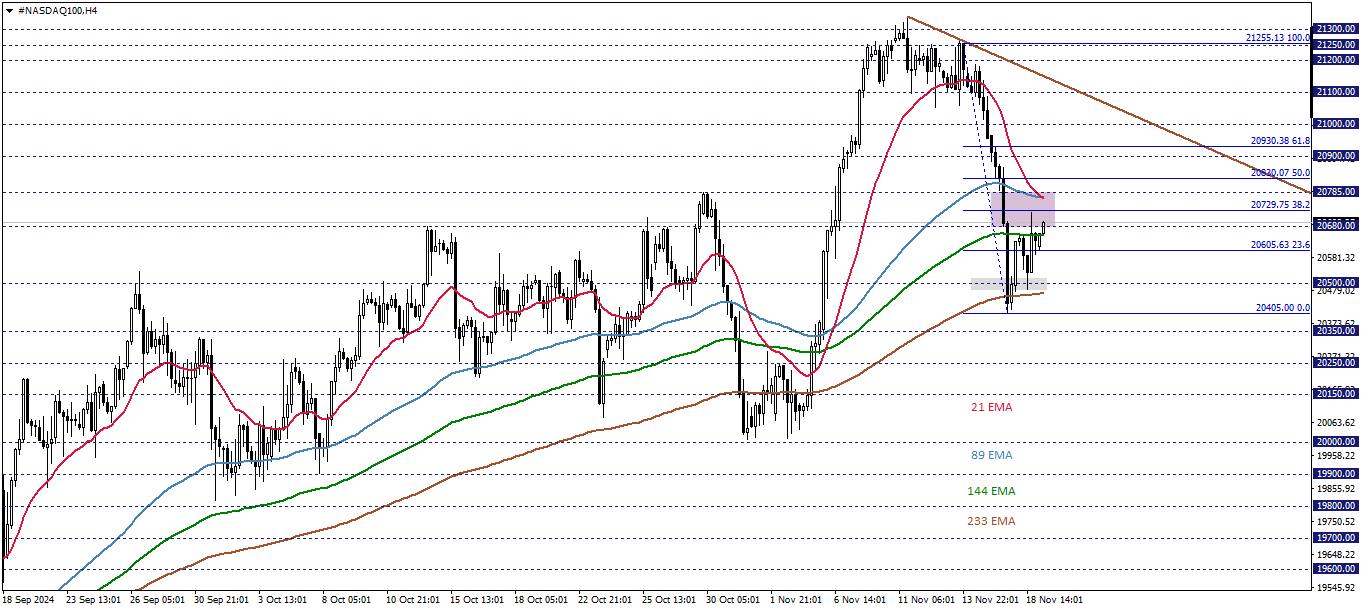Click the 19750.52 axis price value
This screenshot has width=1362, height=611.
(x=1336, y=522)
